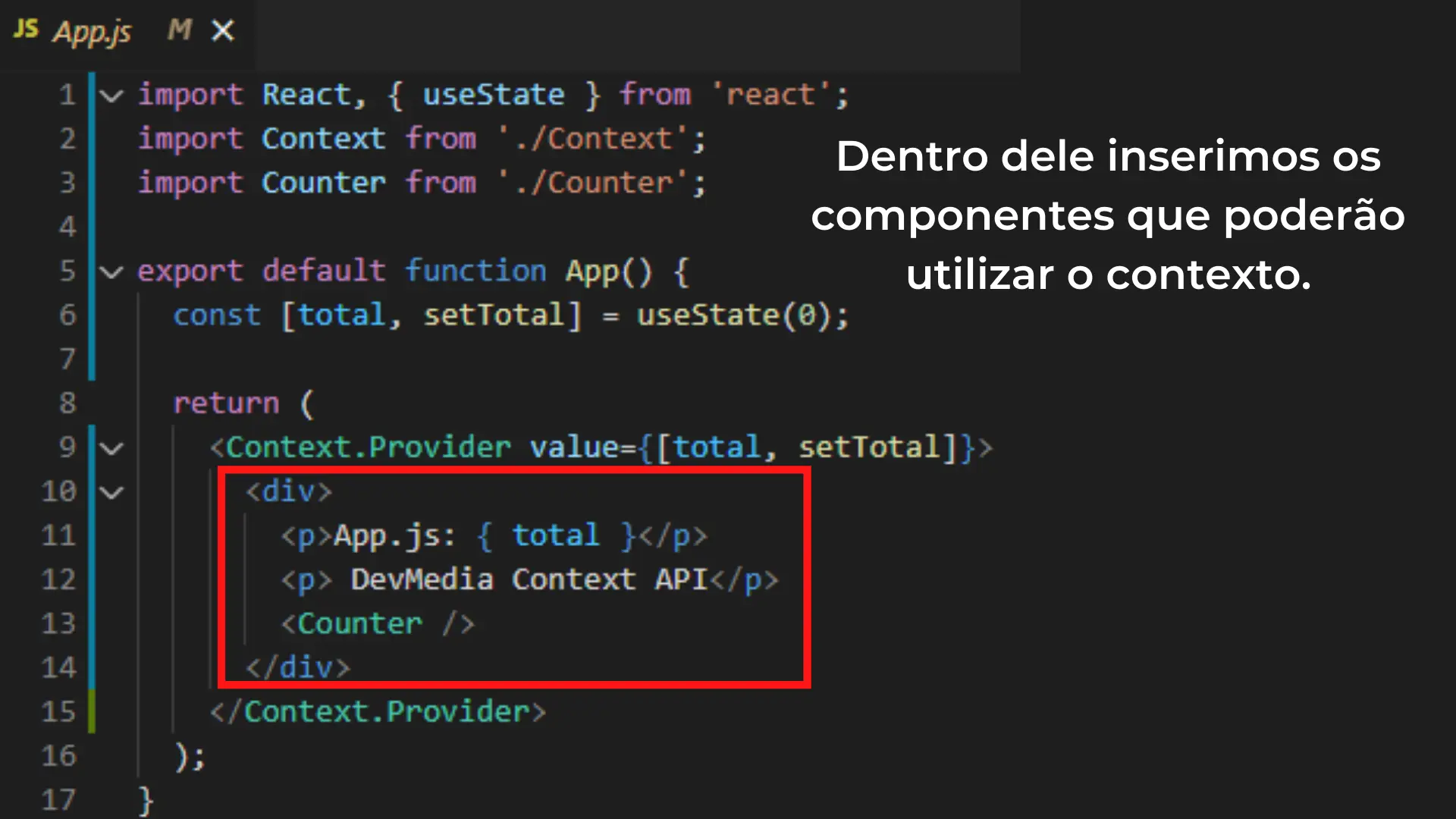The image size is (1456, 819).
Task: Click the green change marker beside line 15
Action: point(92,711)
